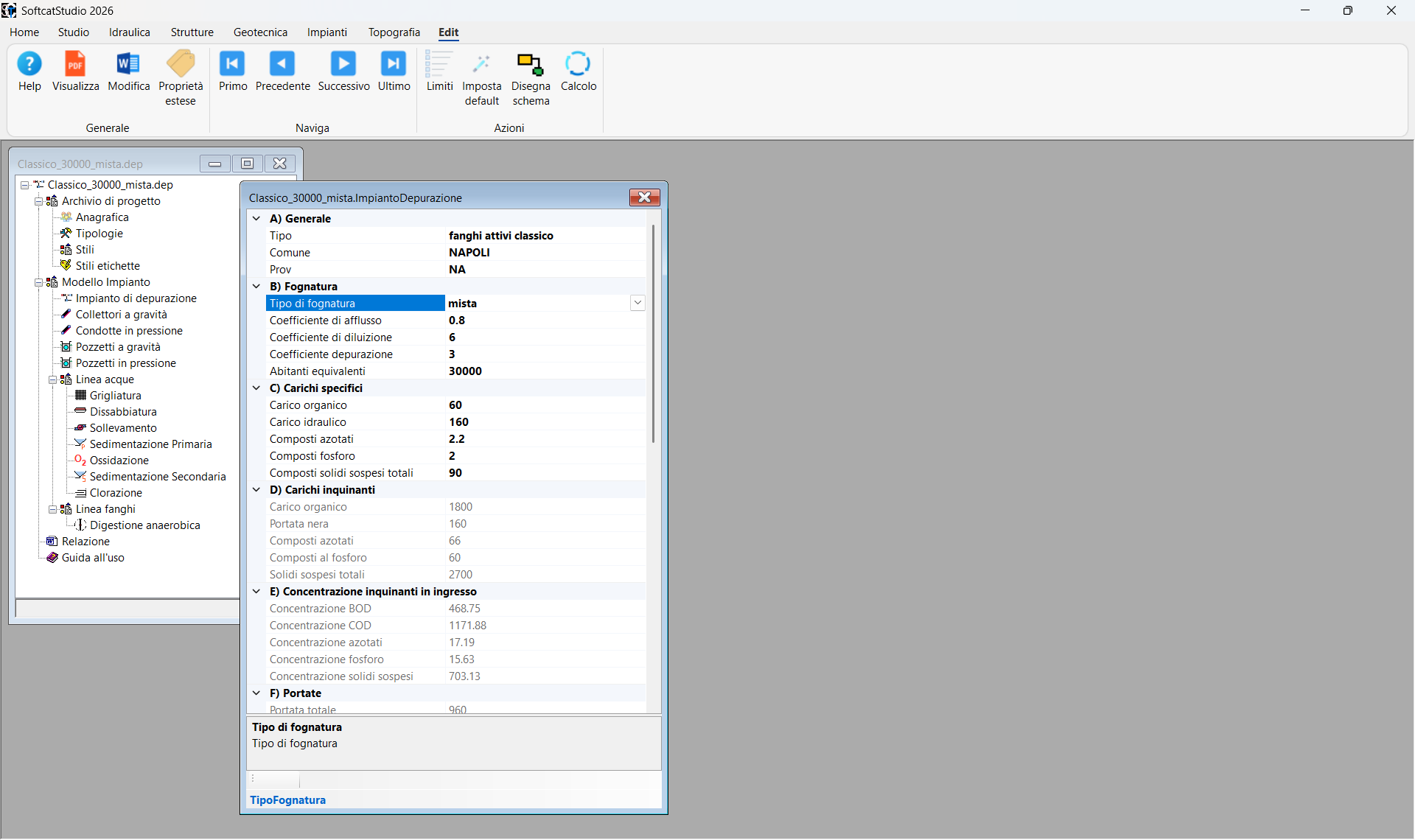The width and height of the screenshot is (1415, 840).
Task: Maximize the Classico_30000_mista.dep child window
Action: coord(248,164)
